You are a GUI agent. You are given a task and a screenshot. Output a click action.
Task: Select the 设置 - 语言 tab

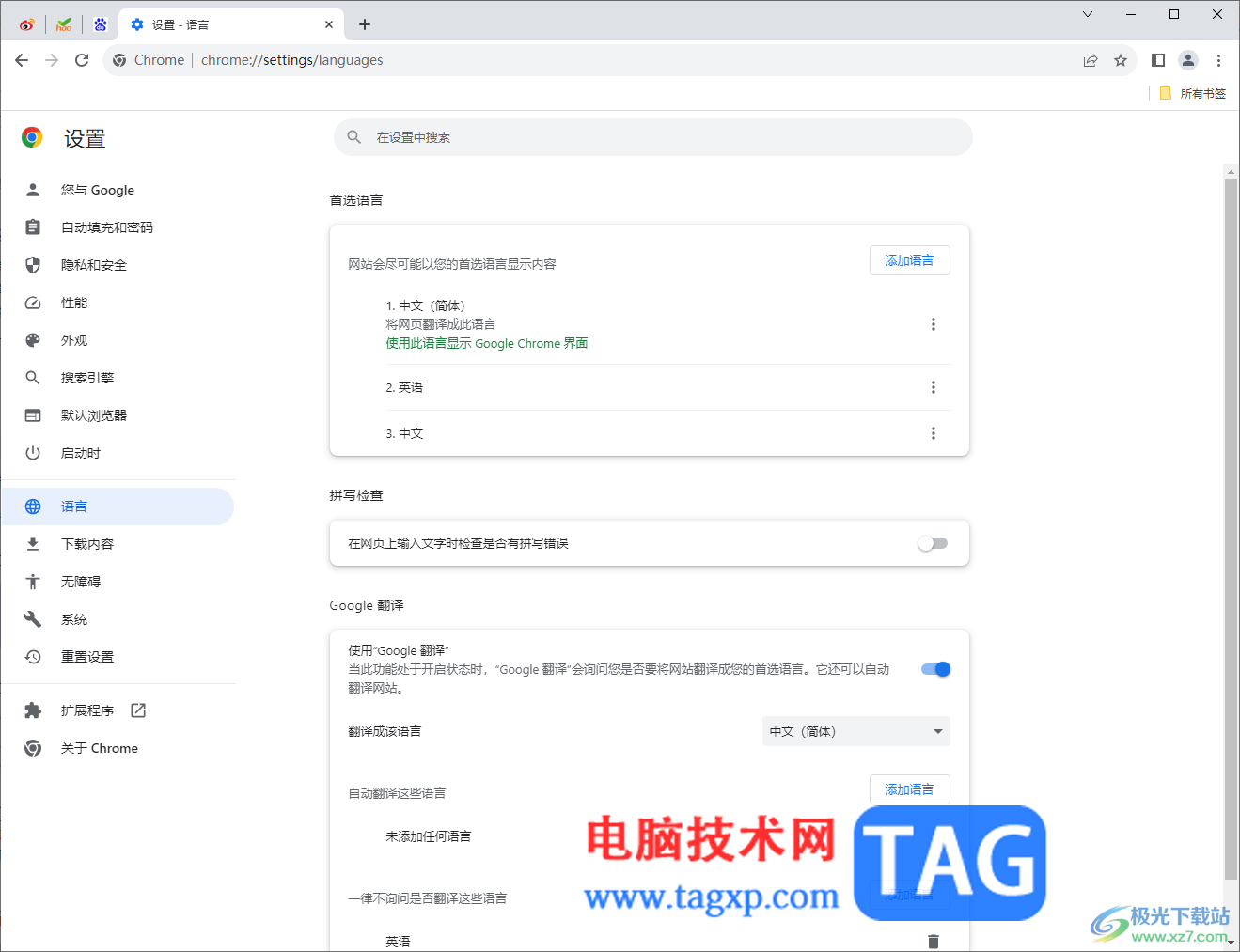point(231,24)
